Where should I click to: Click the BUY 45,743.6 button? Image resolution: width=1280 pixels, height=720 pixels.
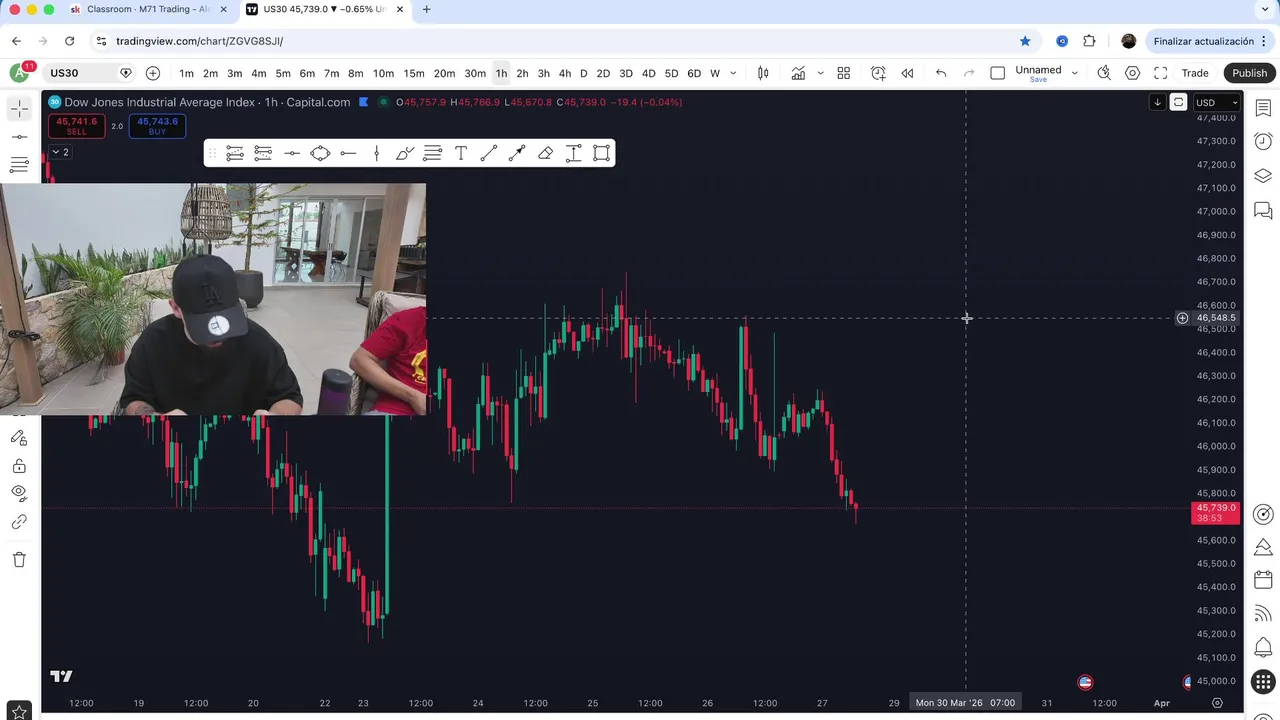click(x=157, y=126)
